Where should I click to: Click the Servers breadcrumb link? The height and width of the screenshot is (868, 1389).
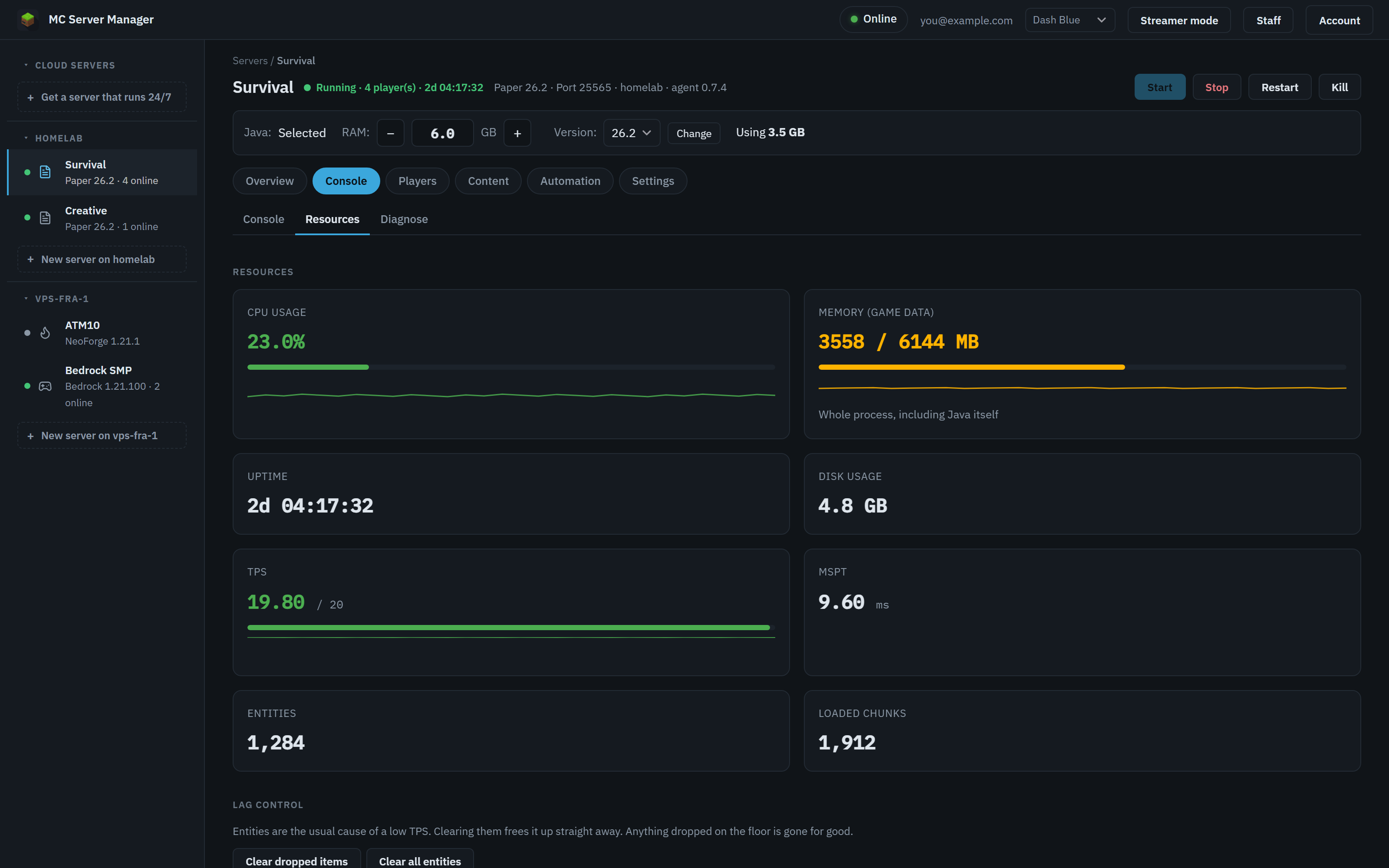[250, 61]
